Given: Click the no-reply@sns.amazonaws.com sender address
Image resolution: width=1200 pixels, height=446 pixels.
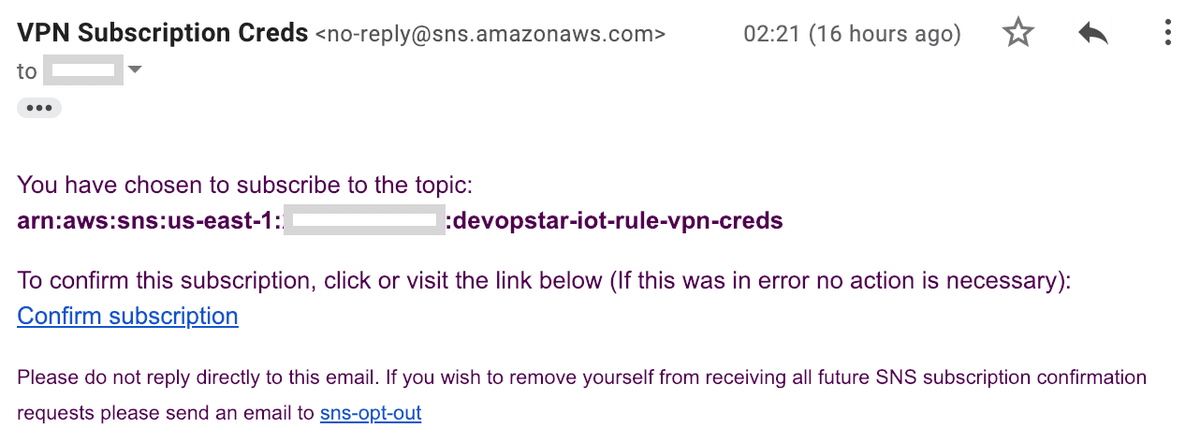Looking at the screenshot, I should tap(490, 34).
